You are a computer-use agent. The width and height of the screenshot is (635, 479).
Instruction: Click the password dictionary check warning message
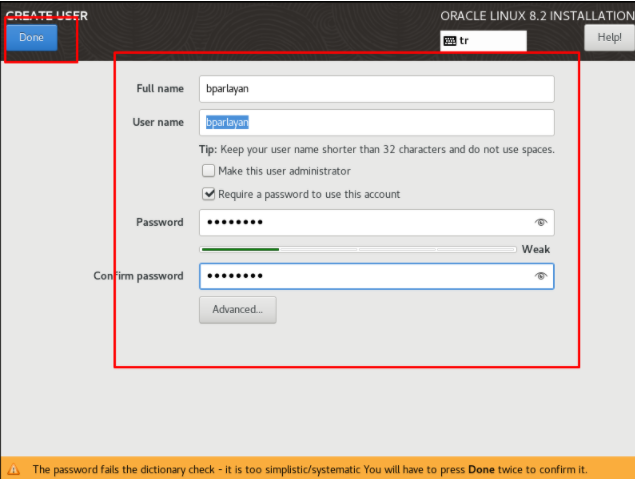pyautogui.click(x=310, y=469)
